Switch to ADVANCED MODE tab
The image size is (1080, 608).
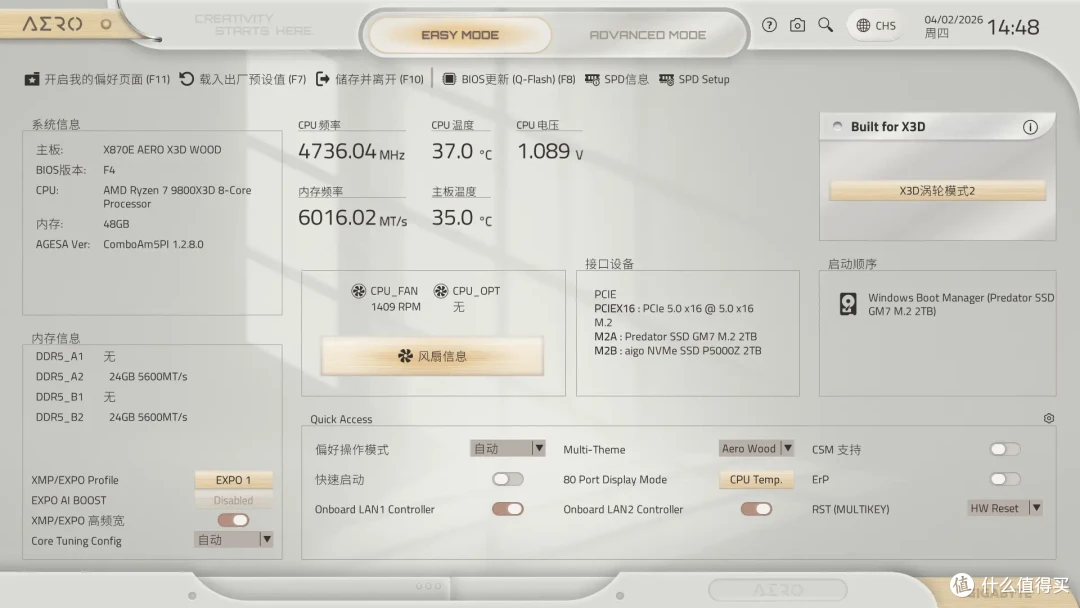[647, 34]
